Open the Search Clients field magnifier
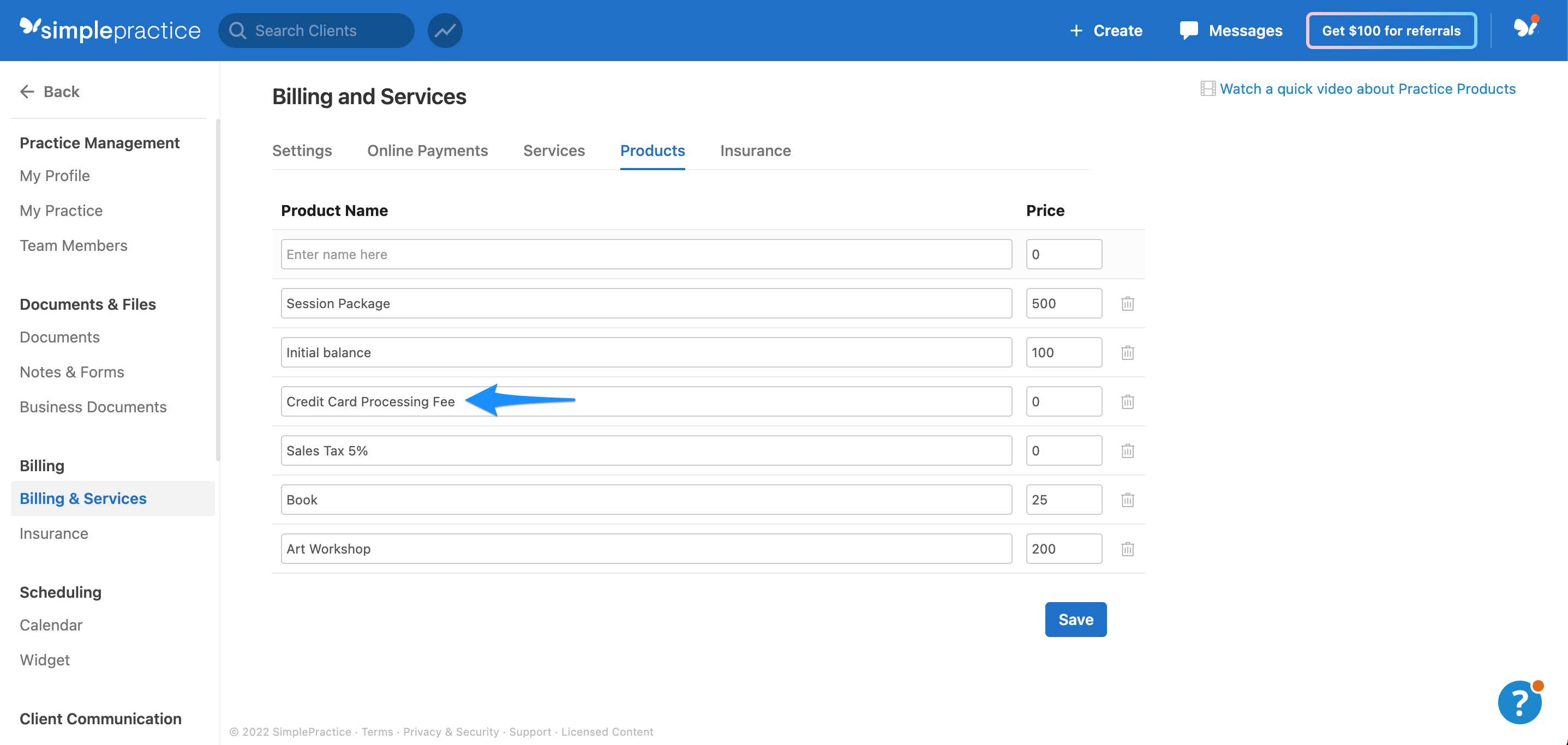This screenshot has width=1568, height=745. point(238,30)
